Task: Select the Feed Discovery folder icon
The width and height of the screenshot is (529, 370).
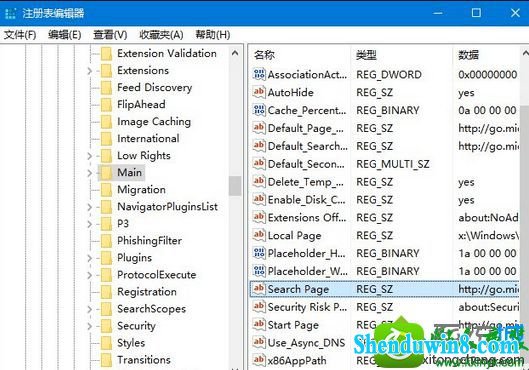Action: pyautogui.click(x=107, y=88)
